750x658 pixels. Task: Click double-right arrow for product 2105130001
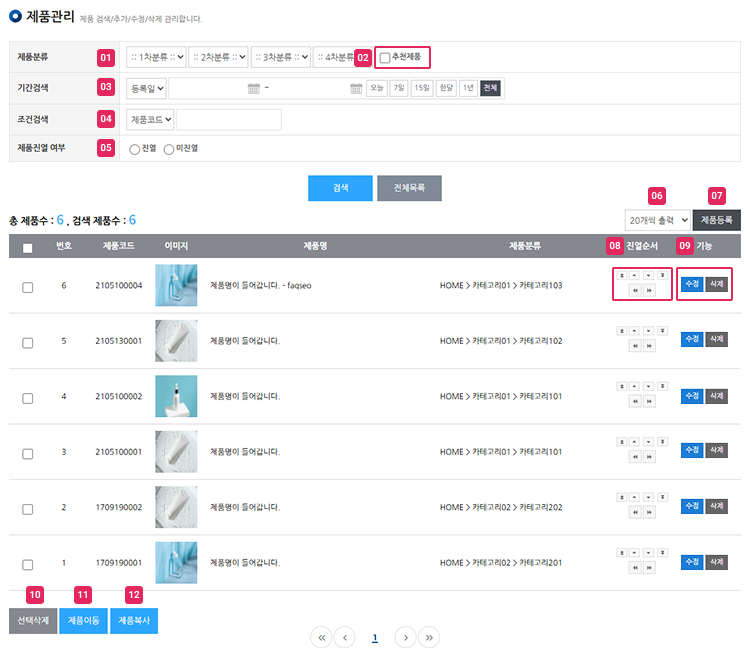tap(649, 346)
